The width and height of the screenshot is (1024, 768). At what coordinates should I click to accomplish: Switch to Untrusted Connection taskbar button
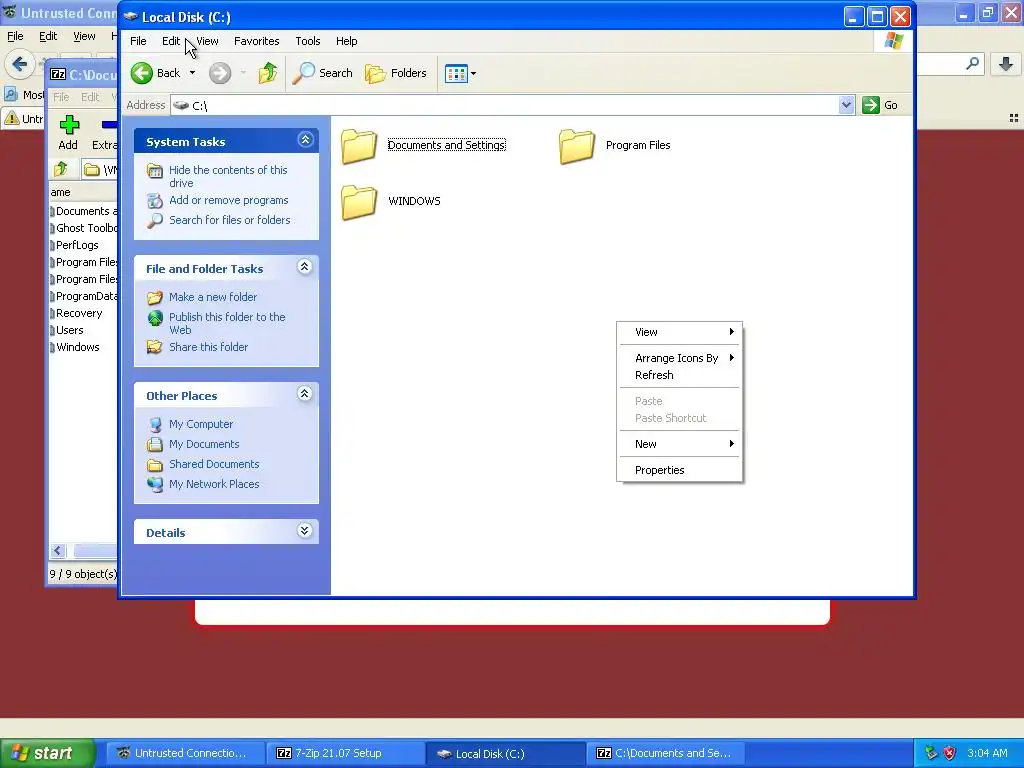(185, 754)
